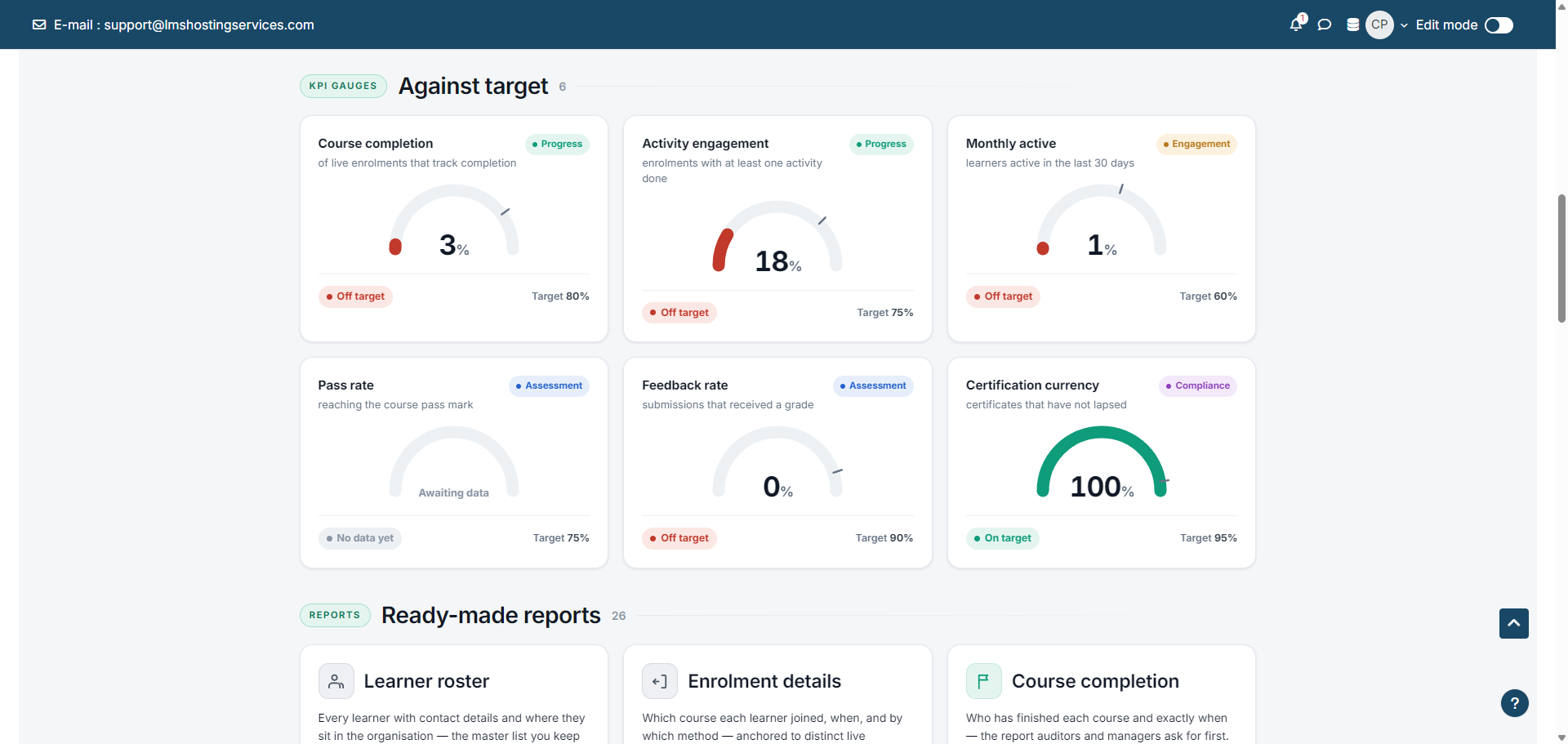Click the database stack icon in the header
The width and height of the screenshot is (1568, 744).
tap(1353, 25)
